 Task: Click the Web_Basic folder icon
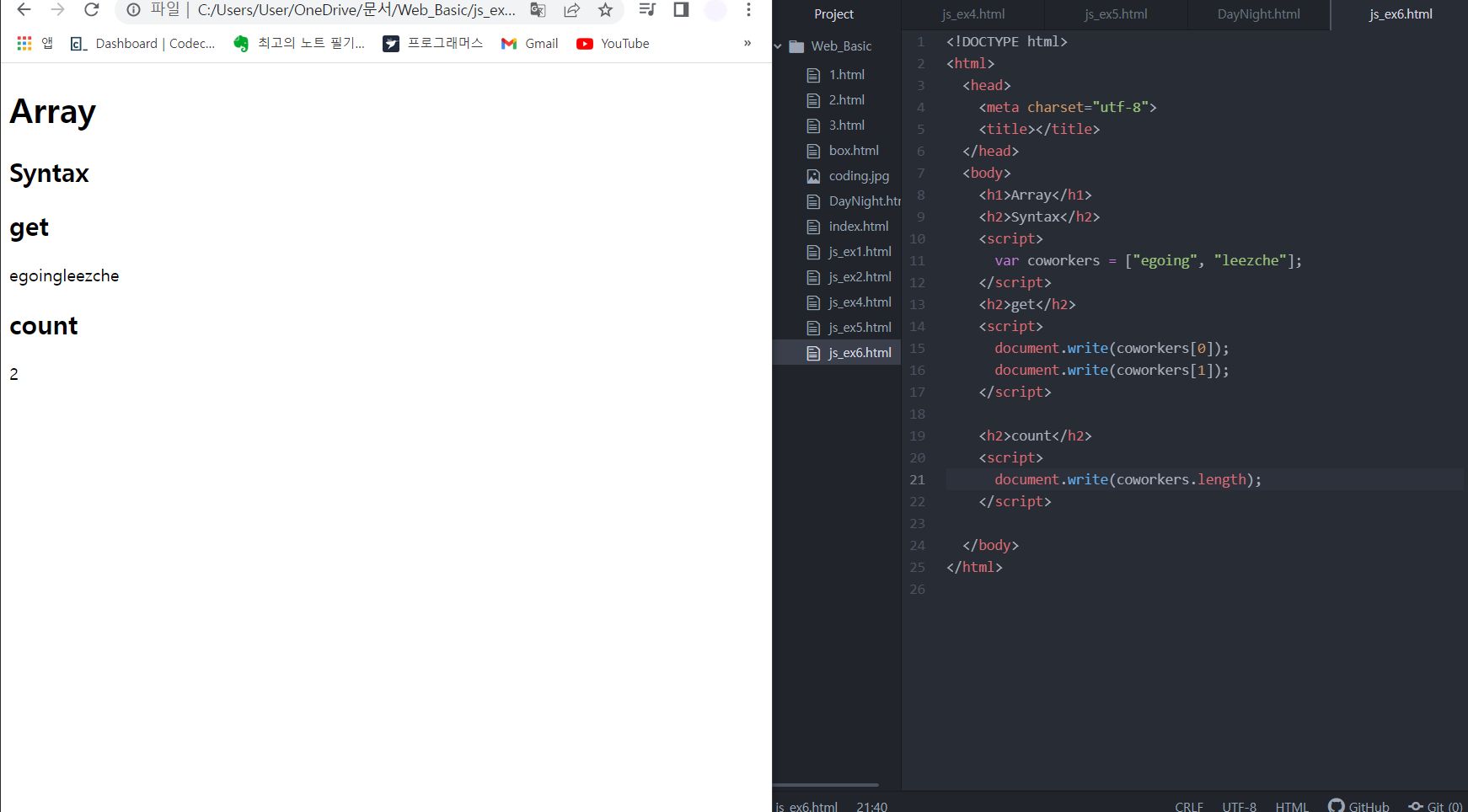(x=796, y=46)
